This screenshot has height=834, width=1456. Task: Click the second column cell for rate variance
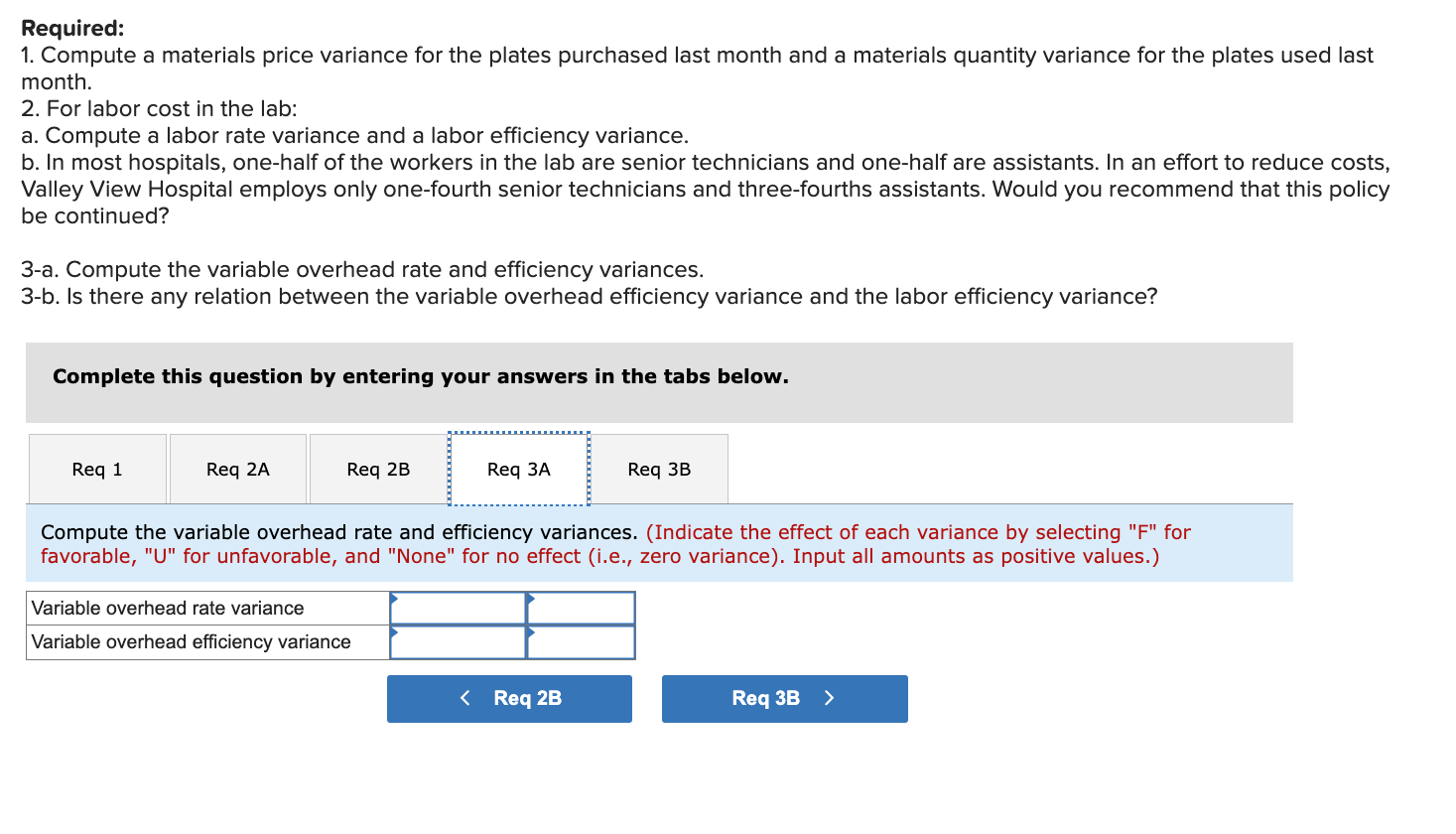coord(581,607)
